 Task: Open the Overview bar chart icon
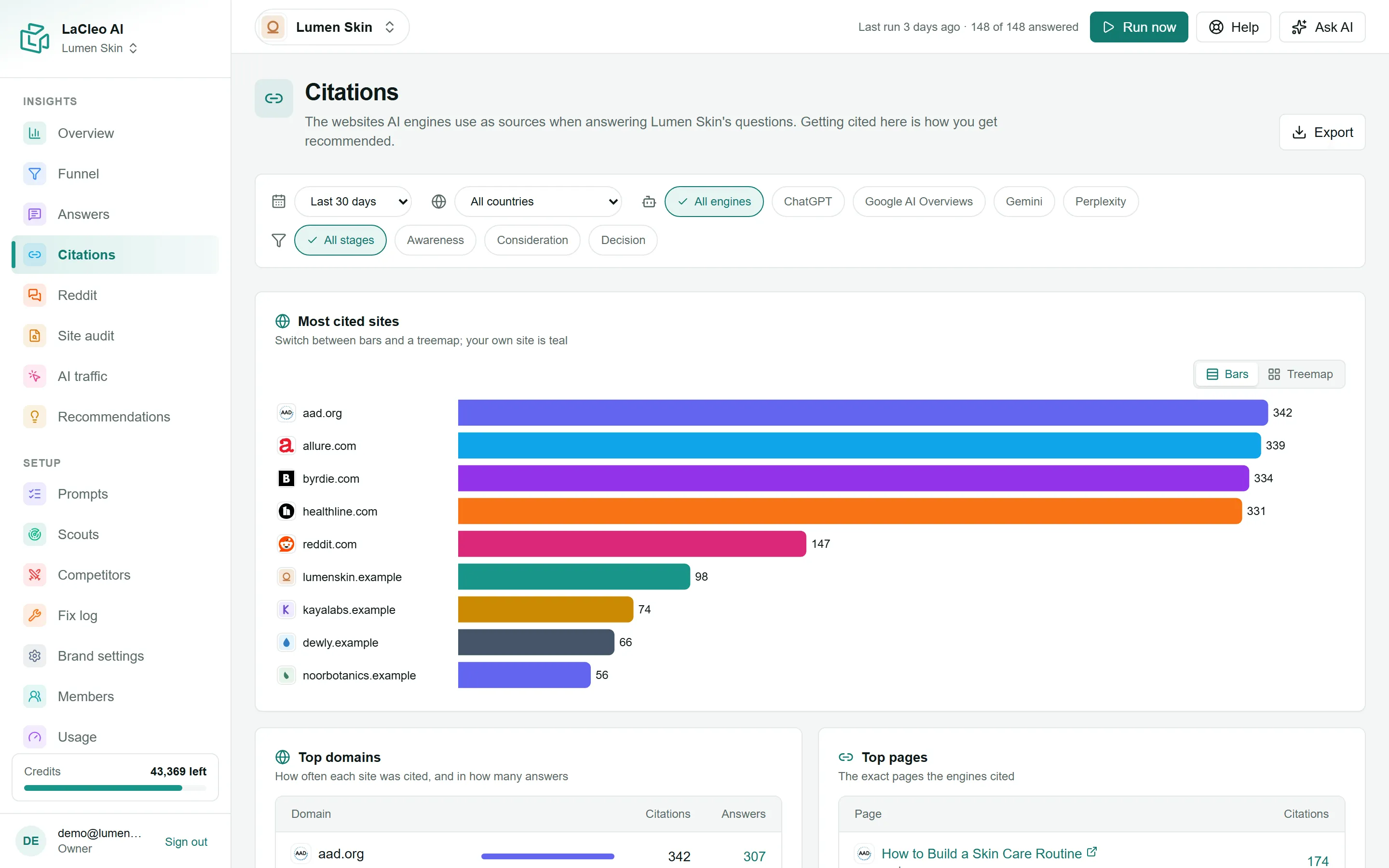point(34,133)
